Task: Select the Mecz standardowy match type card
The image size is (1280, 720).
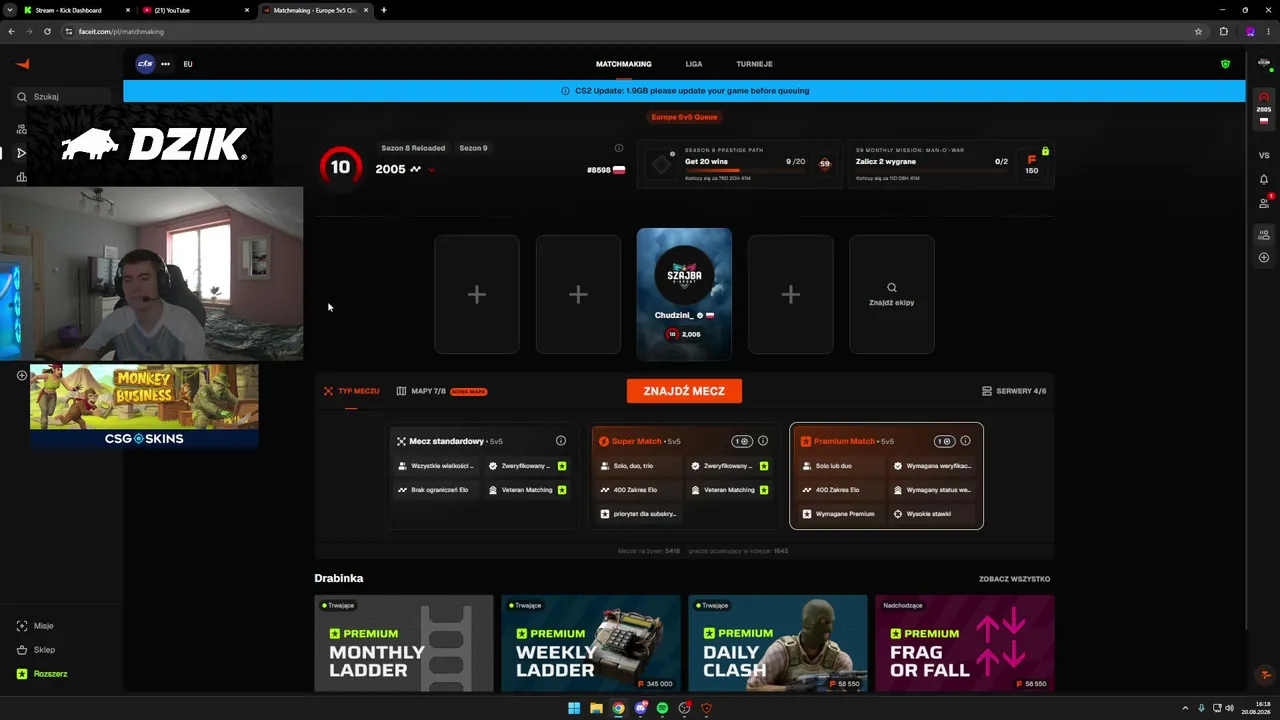Action: coord(482,476)
